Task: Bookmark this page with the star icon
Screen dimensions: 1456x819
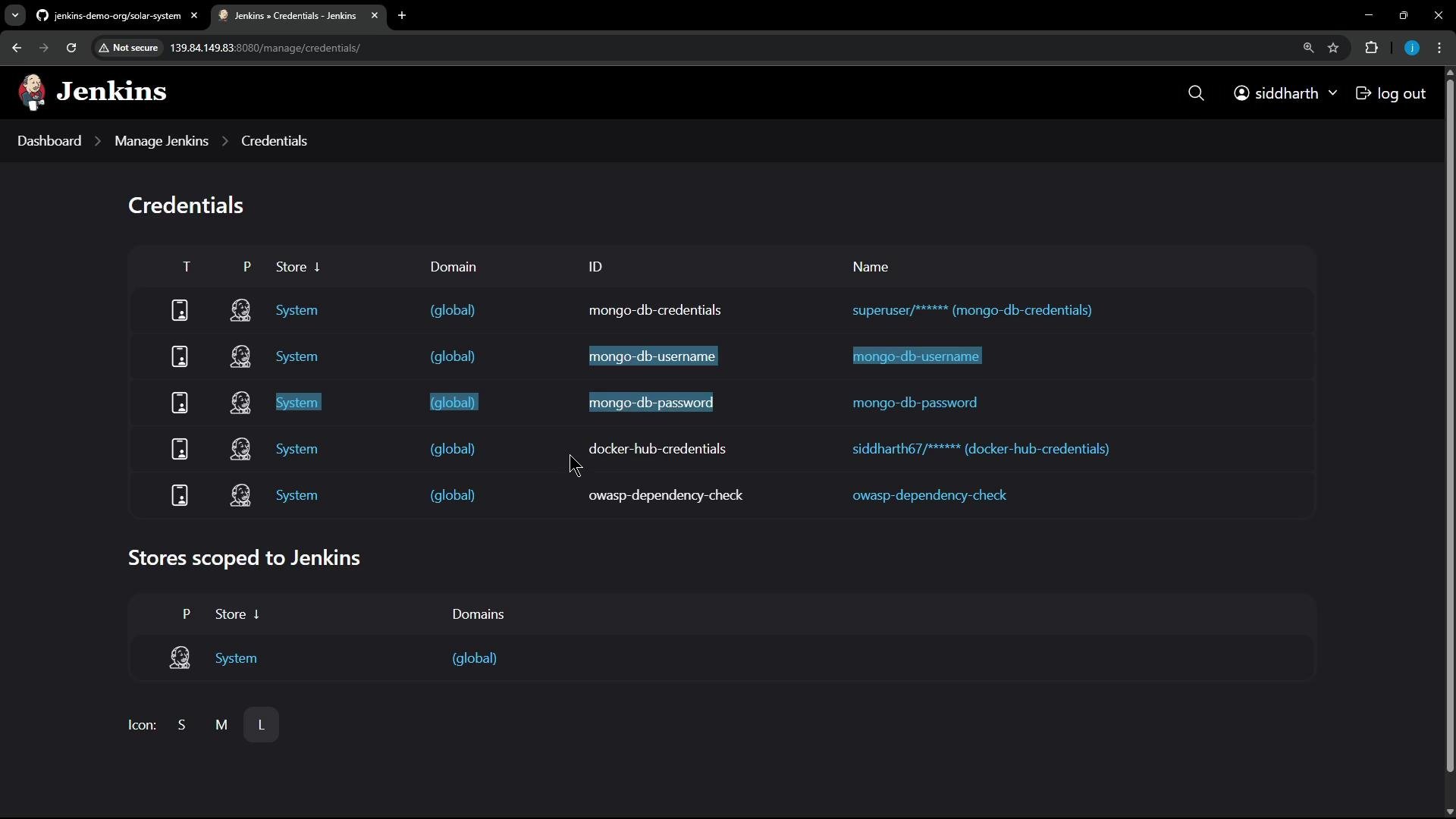Action: pyautogui.click(x=1334, y=48)
